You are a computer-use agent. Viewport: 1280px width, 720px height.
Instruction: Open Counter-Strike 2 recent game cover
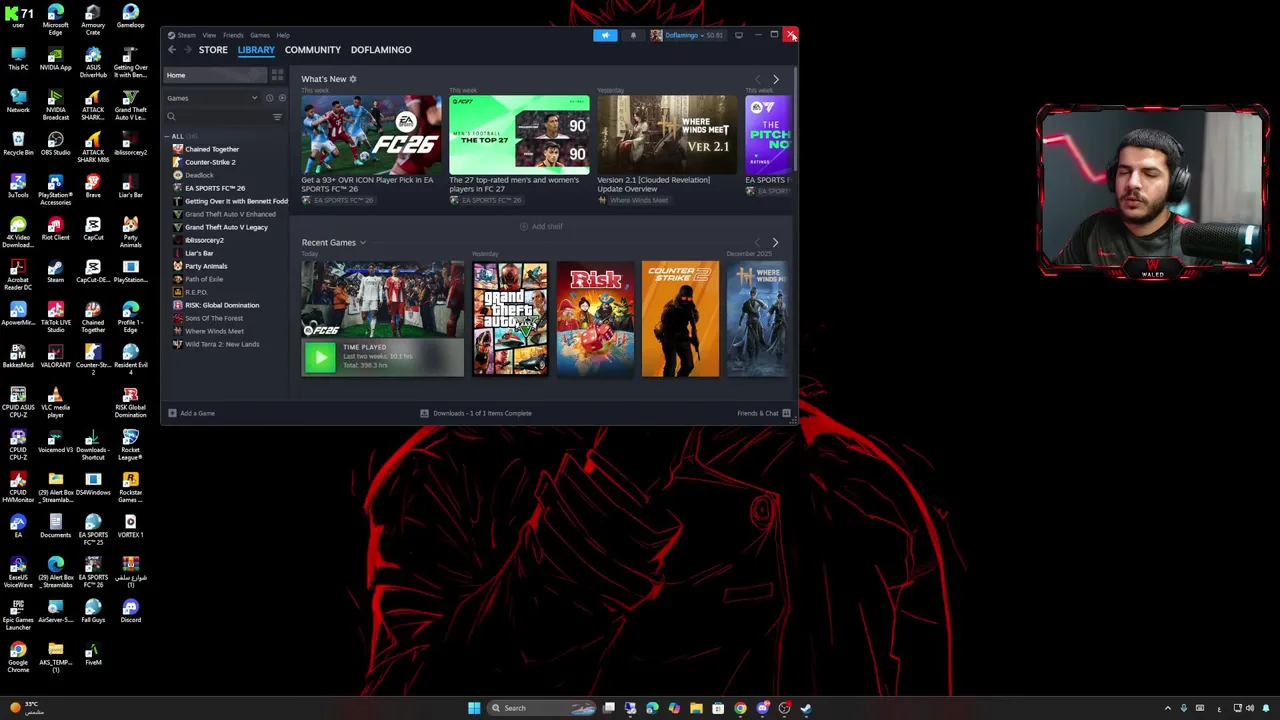pyautogui.click(x=680, y=319)
